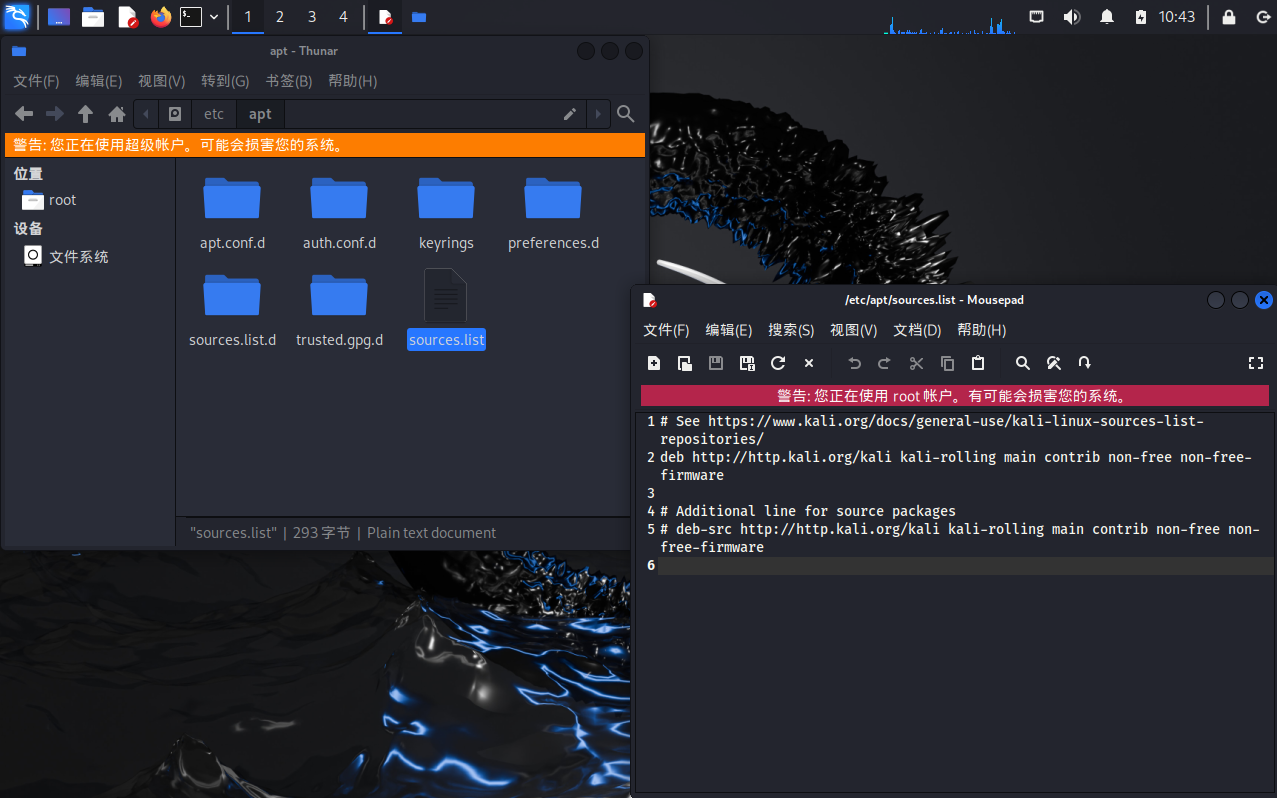Click the apt path button in Thunar
The height and width of the screenshot is (798, 1277).
pyautogui.click(x=260, y=114)
